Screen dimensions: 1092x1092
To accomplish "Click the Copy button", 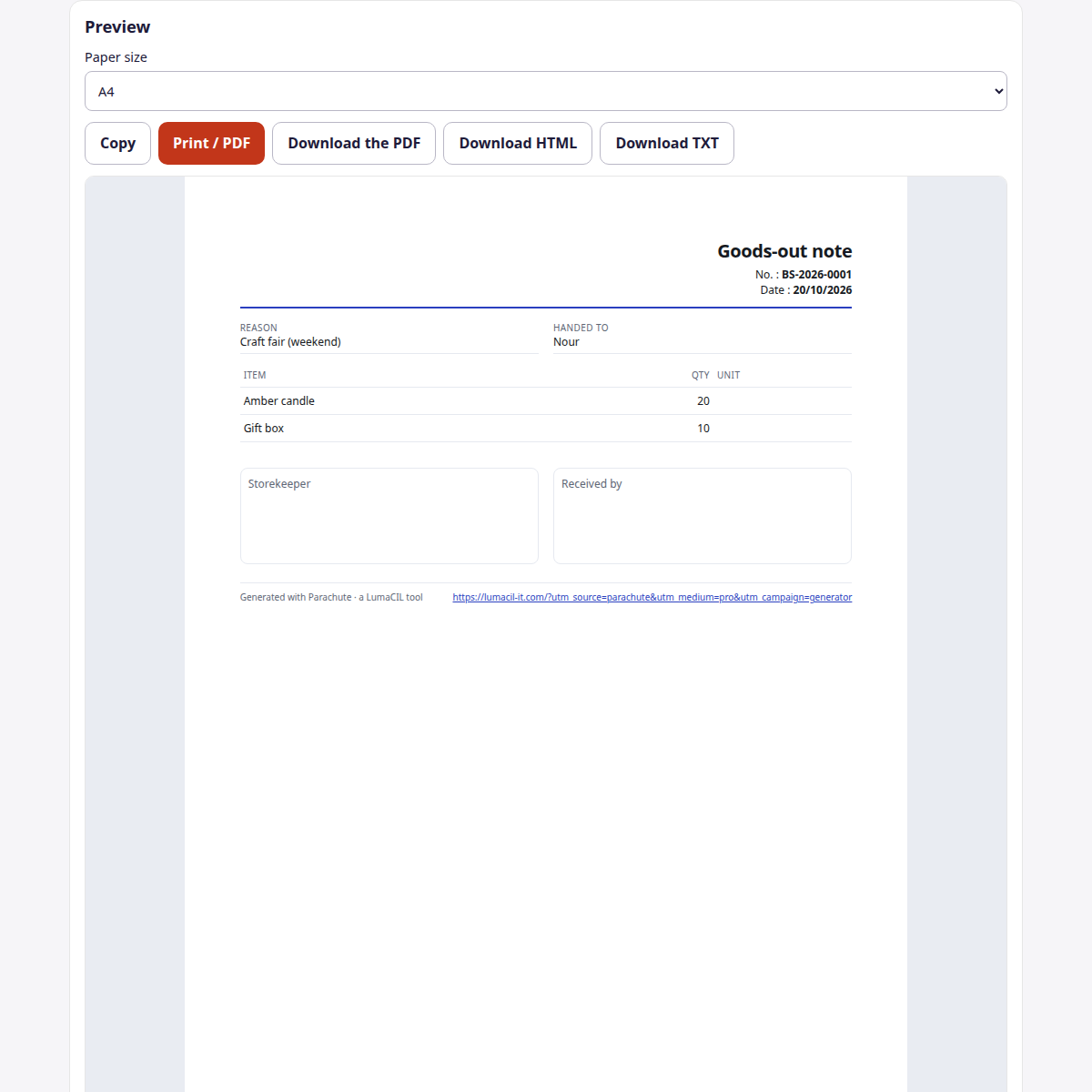I will [117, 143].
